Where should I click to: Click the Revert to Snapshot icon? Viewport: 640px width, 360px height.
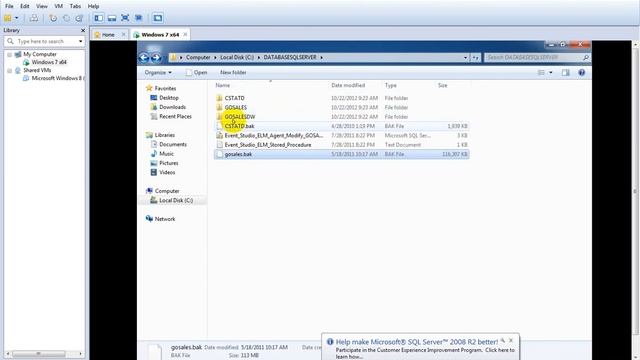pyautogui.click(x=66, y=18)
